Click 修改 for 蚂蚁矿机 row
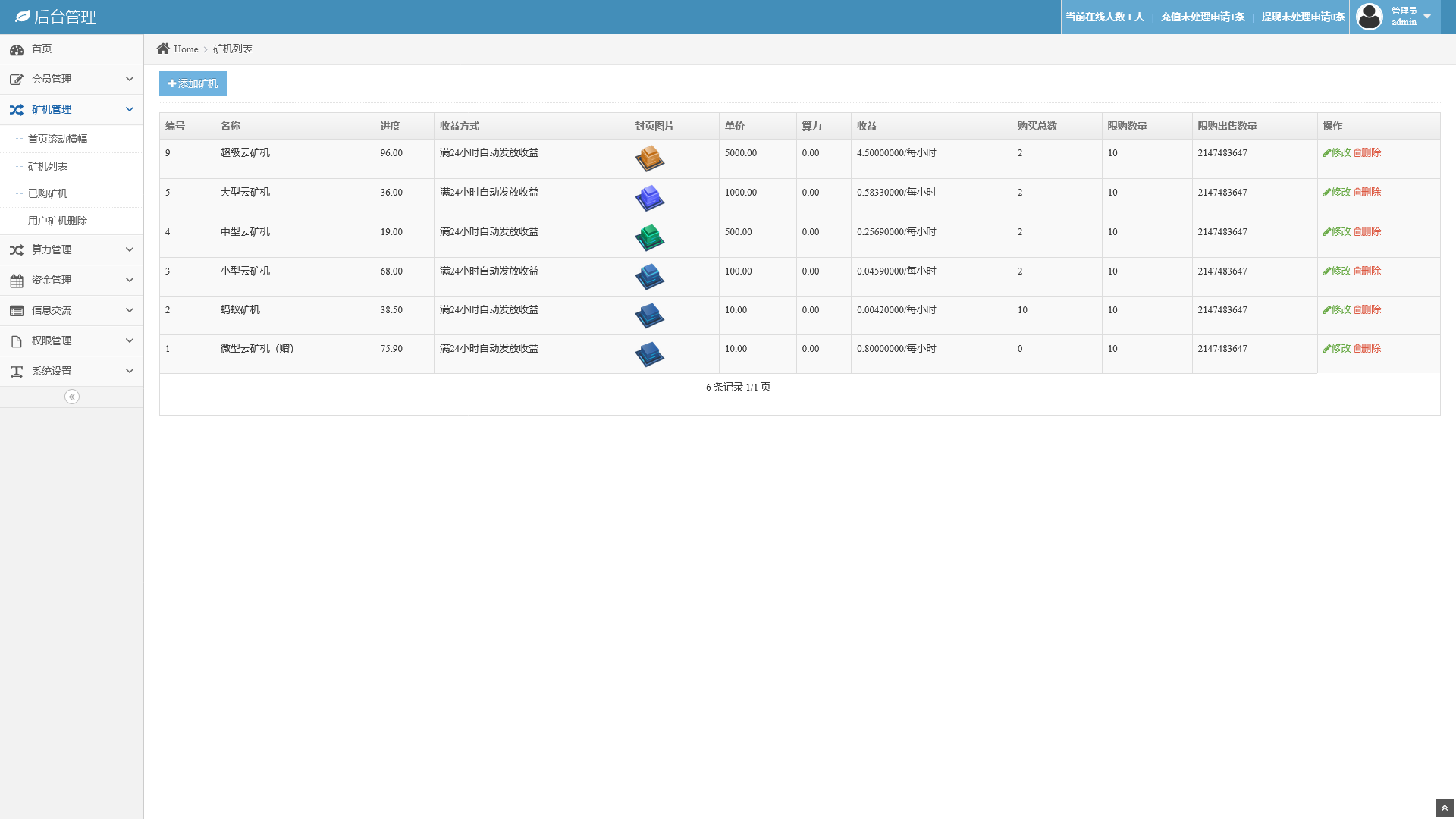 coord(1336,309)
